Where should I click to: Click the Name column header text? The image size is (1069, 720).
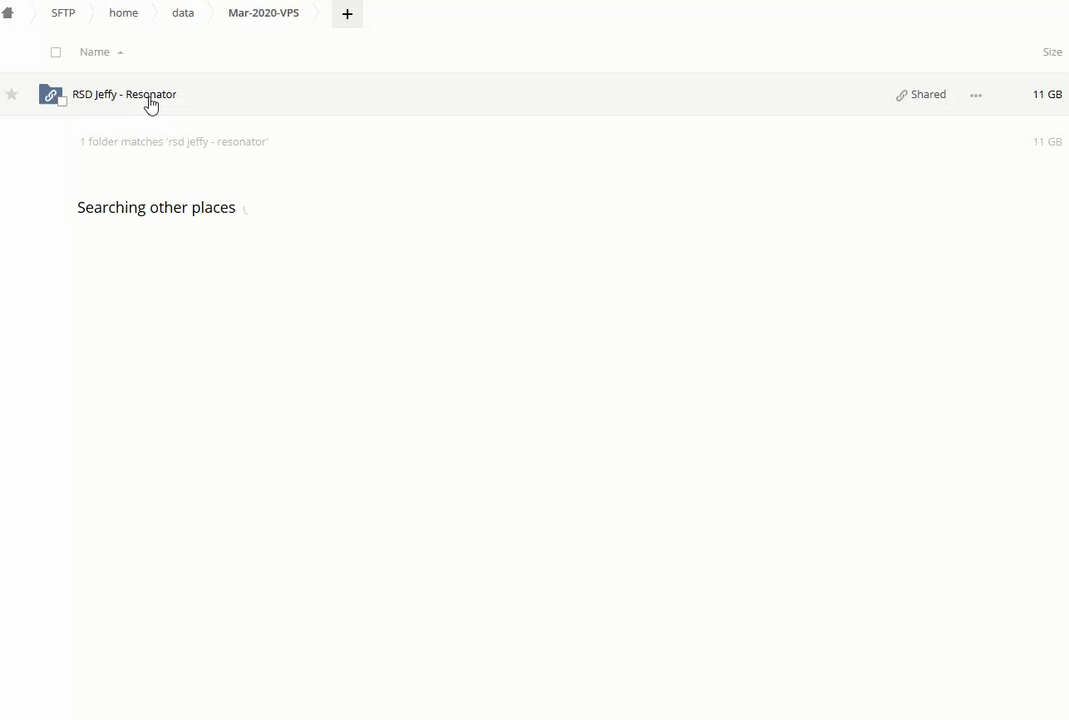[94, 52]
